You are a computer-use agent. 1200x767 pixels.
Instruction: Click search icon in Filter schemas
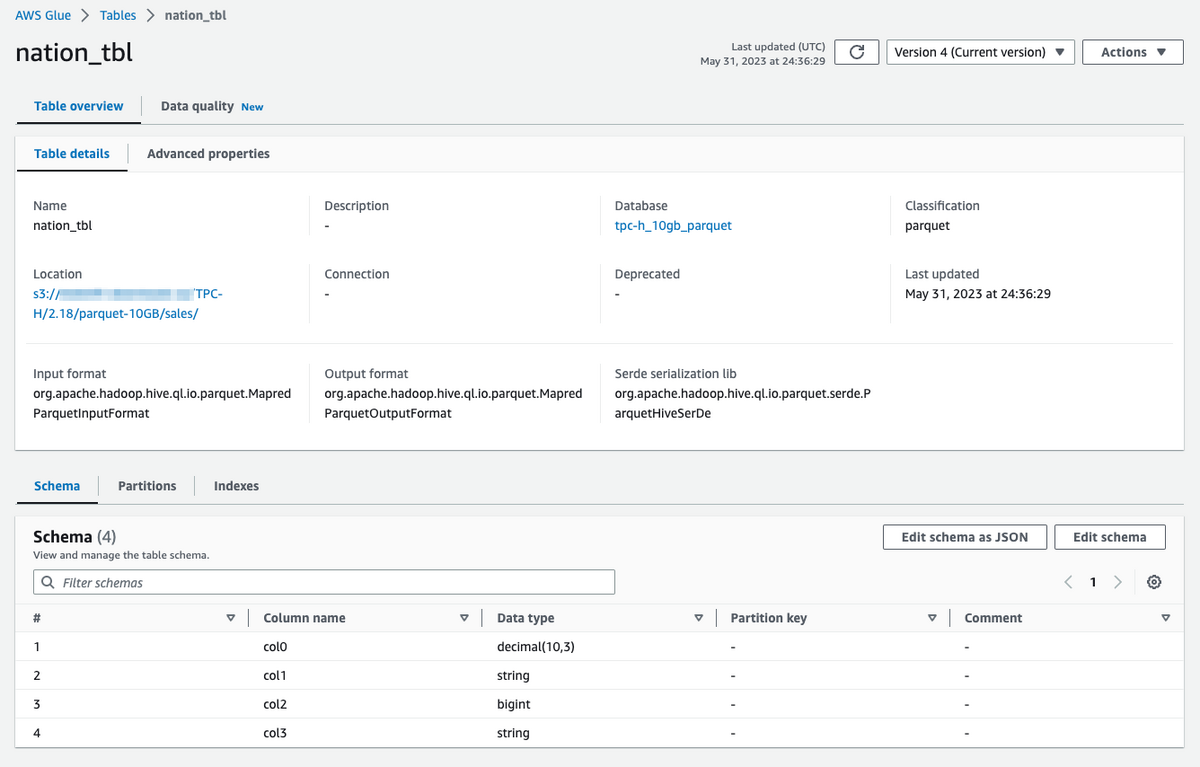point(49,582)
